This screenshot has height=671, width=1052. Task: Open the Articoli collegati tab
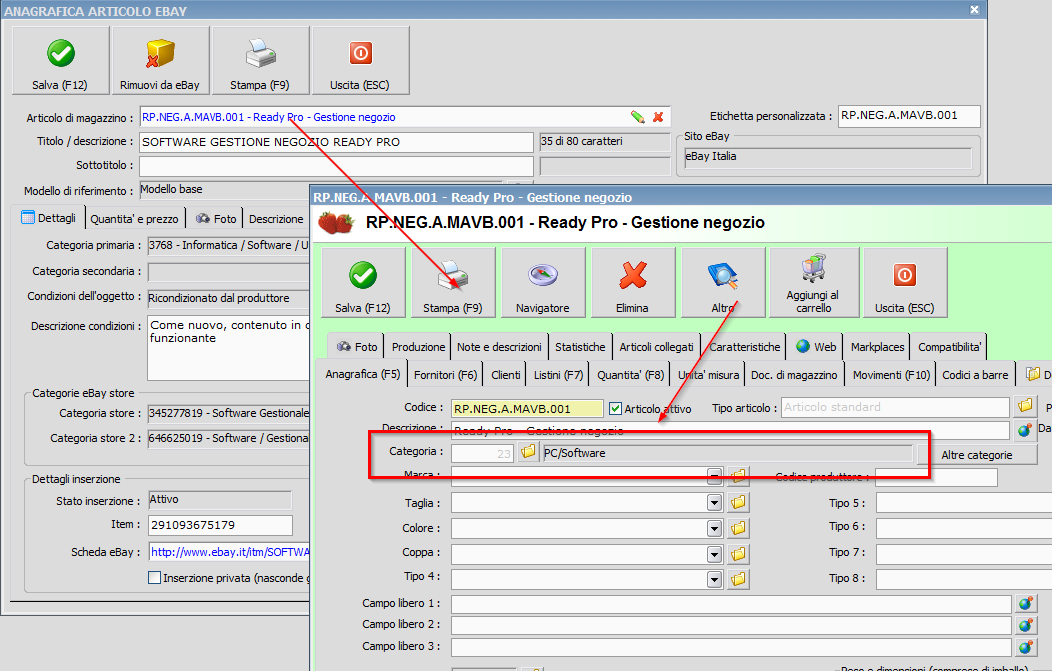click(656, 347)
